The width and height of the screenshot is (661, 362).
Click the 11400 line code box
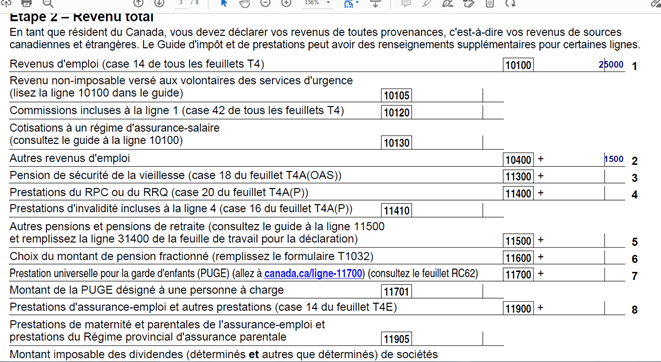[518, 193]
